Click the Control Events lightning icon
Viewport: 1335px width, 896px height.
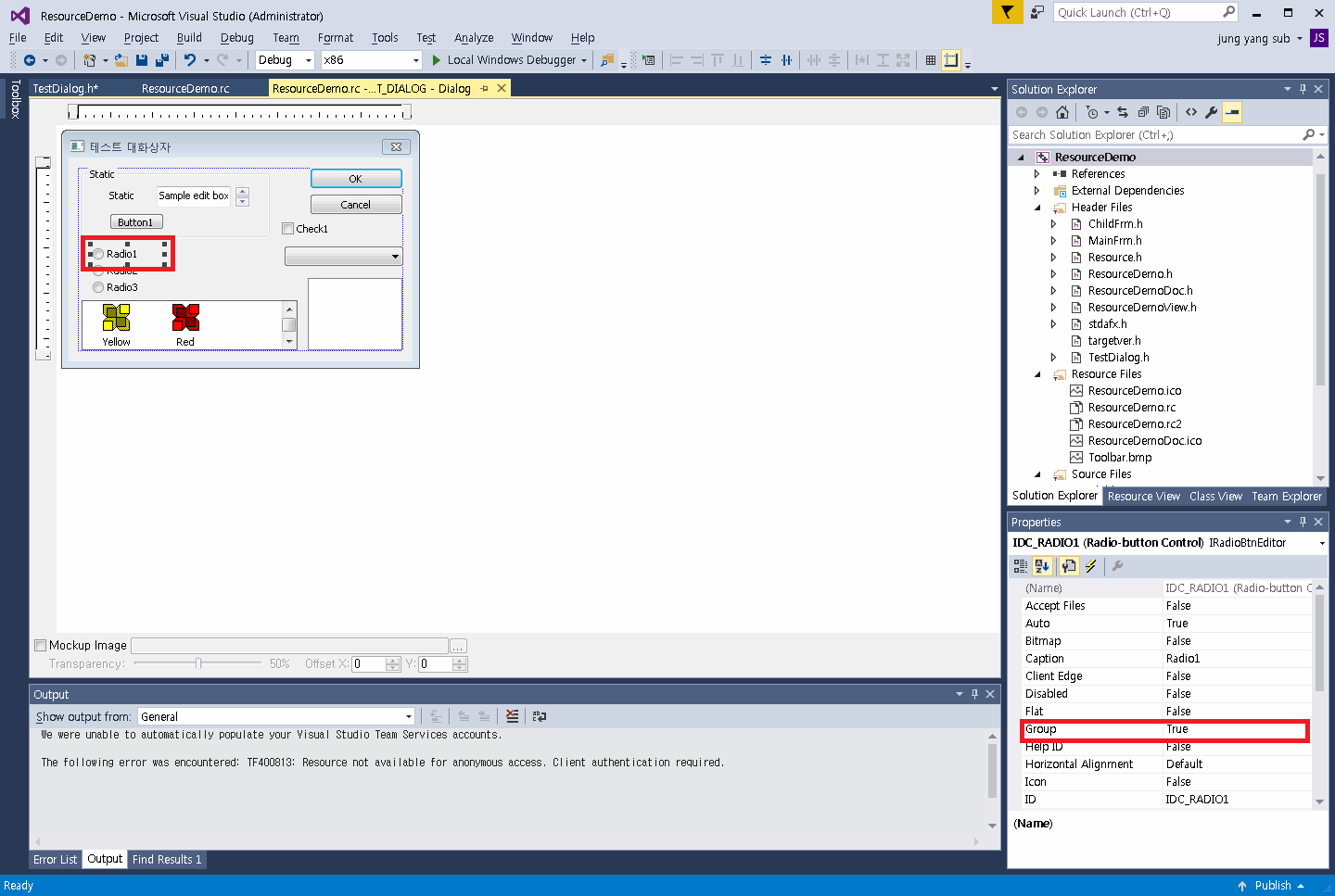(1091, 566)
